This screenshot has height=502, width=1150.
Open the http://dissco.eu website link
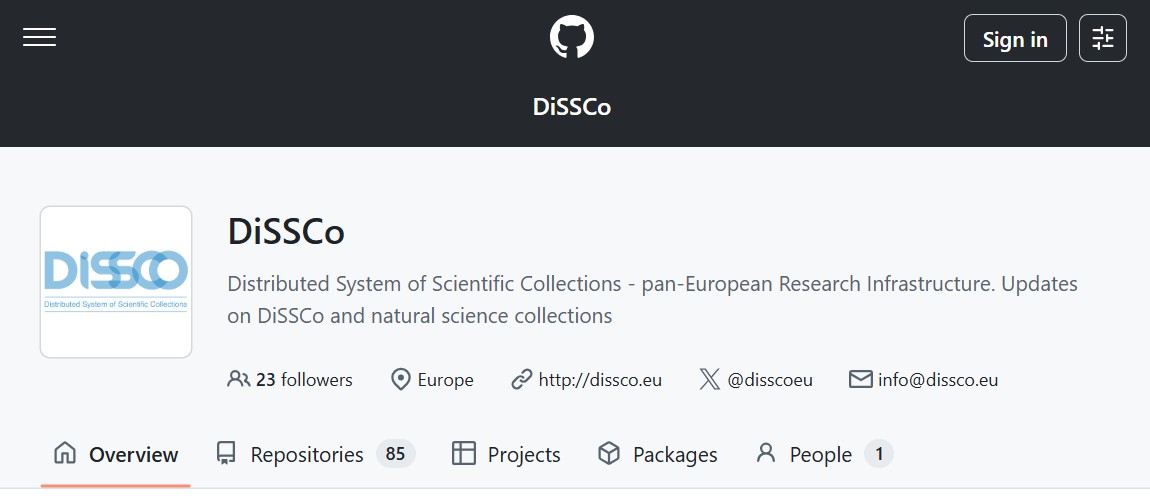600,380
